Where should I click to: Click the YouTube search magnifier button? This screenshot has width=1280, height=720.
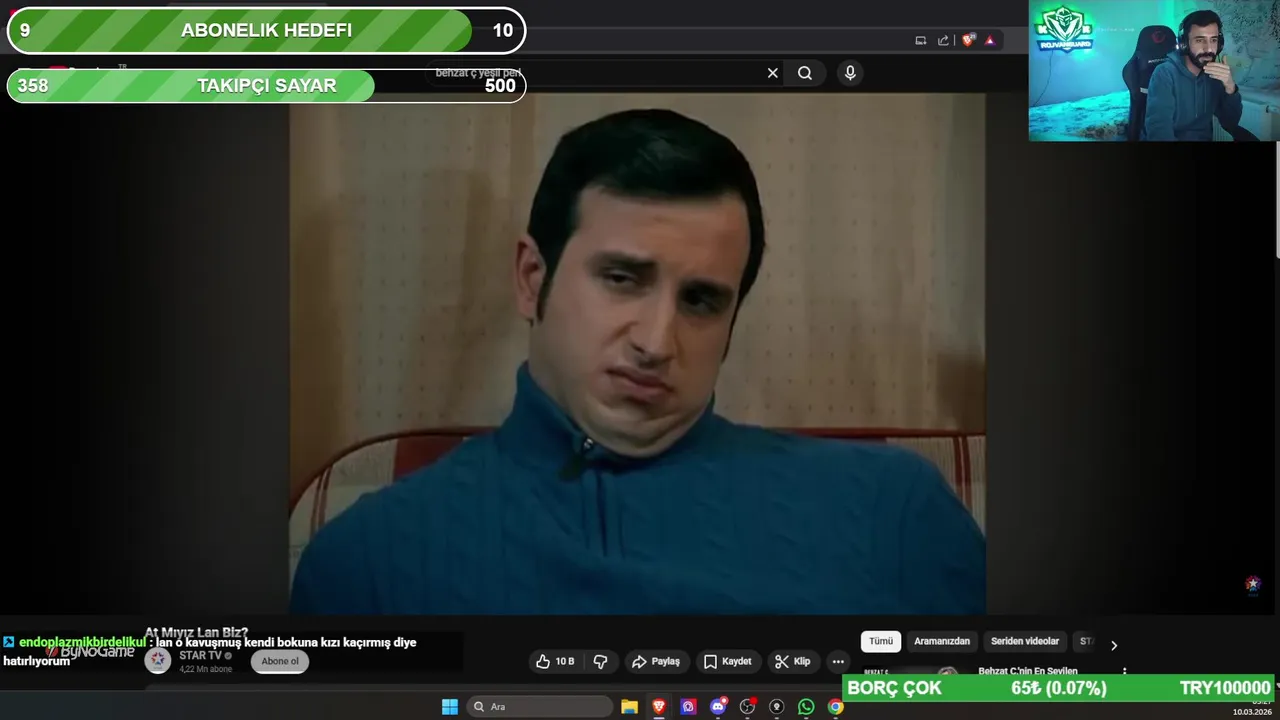[x=805, y=73]
